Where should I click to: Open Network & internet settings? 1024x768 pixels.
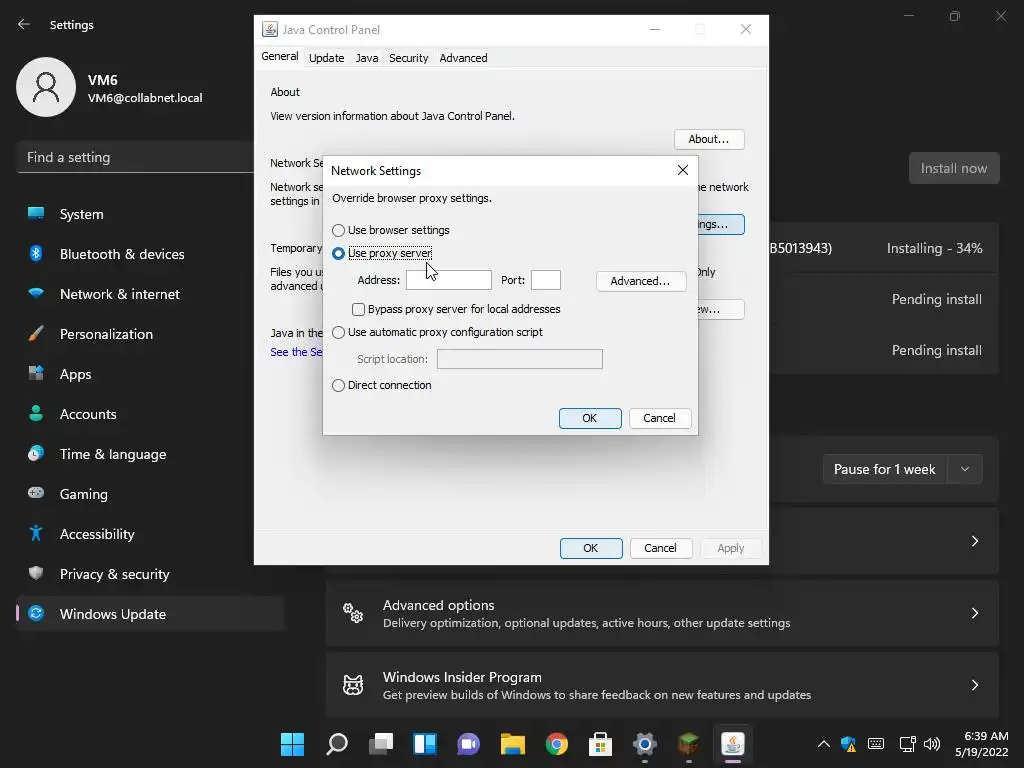tap(150, 294)
